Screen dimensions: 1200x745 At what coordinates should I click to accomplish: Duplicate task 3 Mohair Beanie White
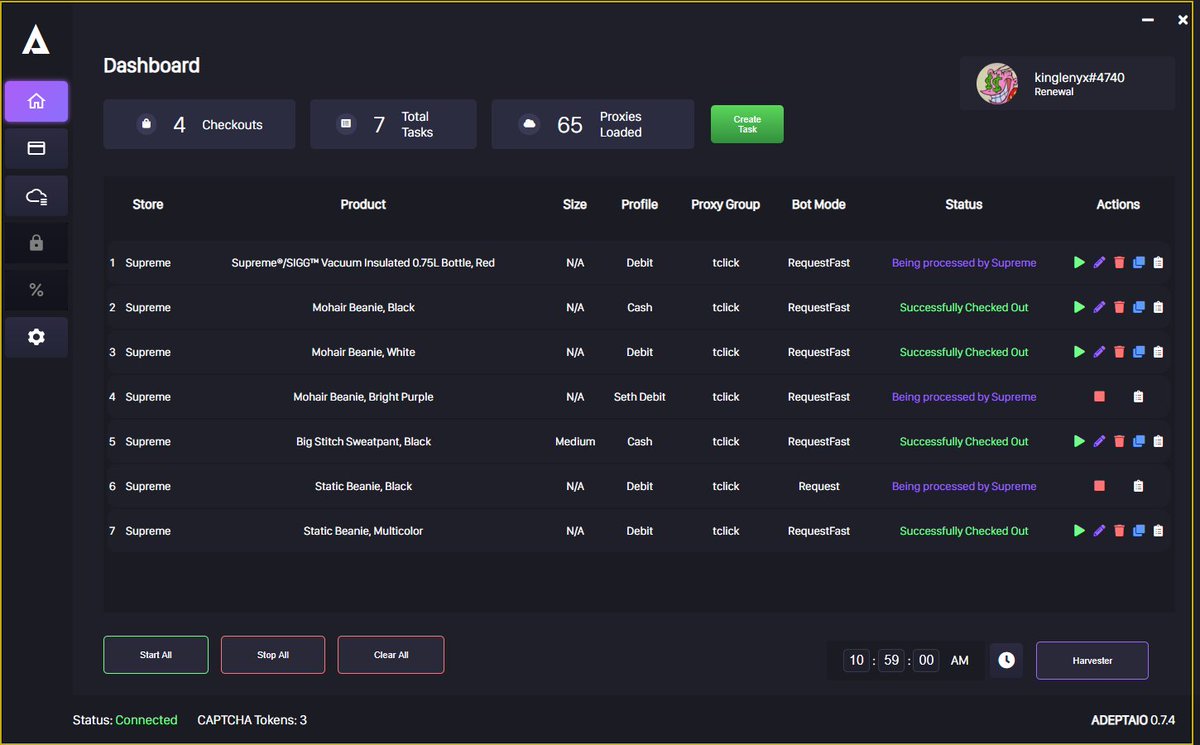(x=1139, y=352)
